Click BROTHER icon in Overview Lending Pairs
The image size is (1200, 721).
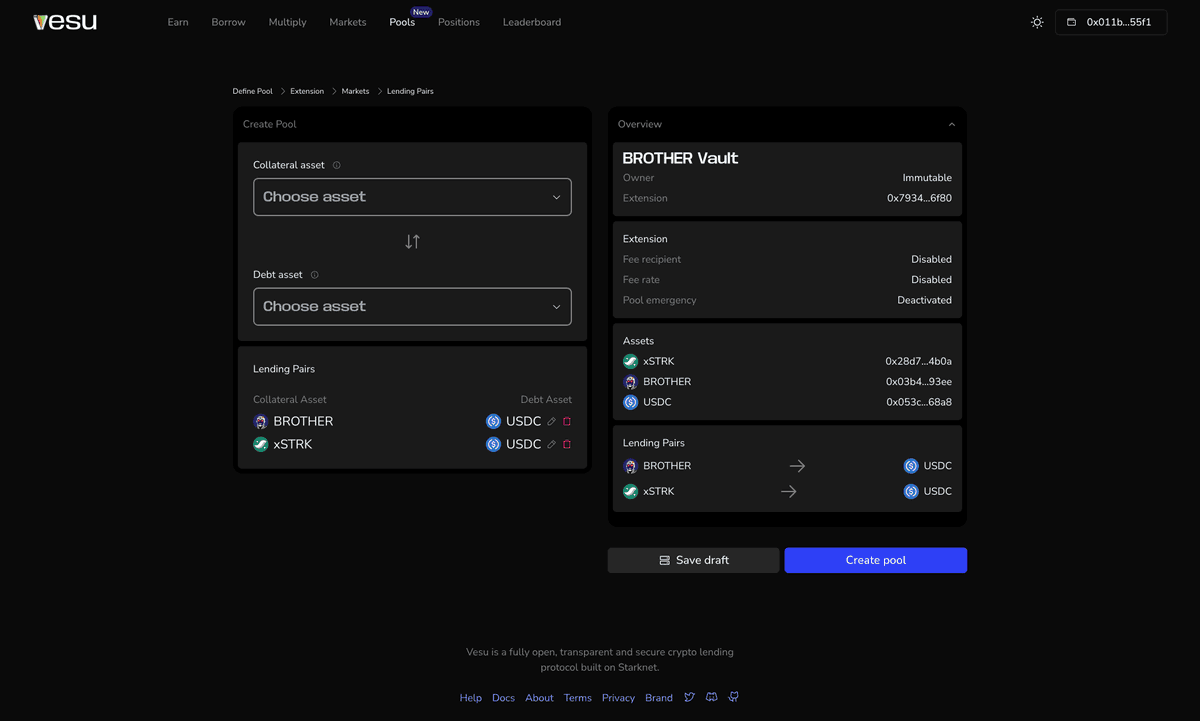630,466
